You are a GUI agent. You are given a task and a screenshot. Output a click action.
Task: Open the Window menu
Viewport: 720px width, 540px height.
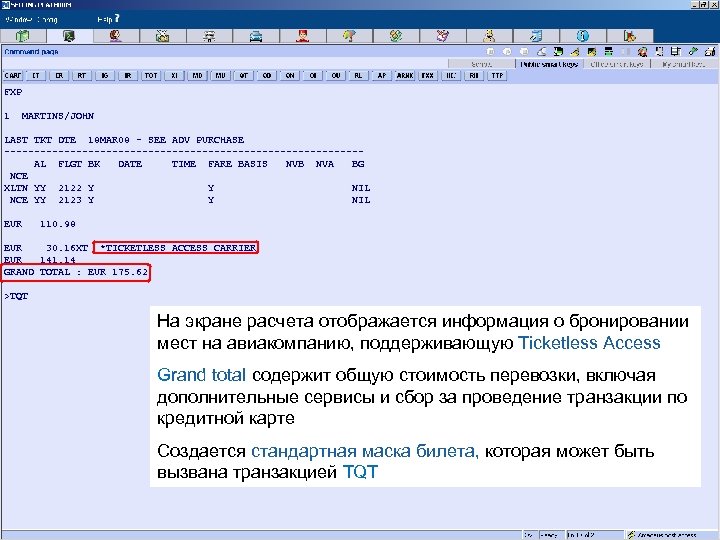point(19,20)
